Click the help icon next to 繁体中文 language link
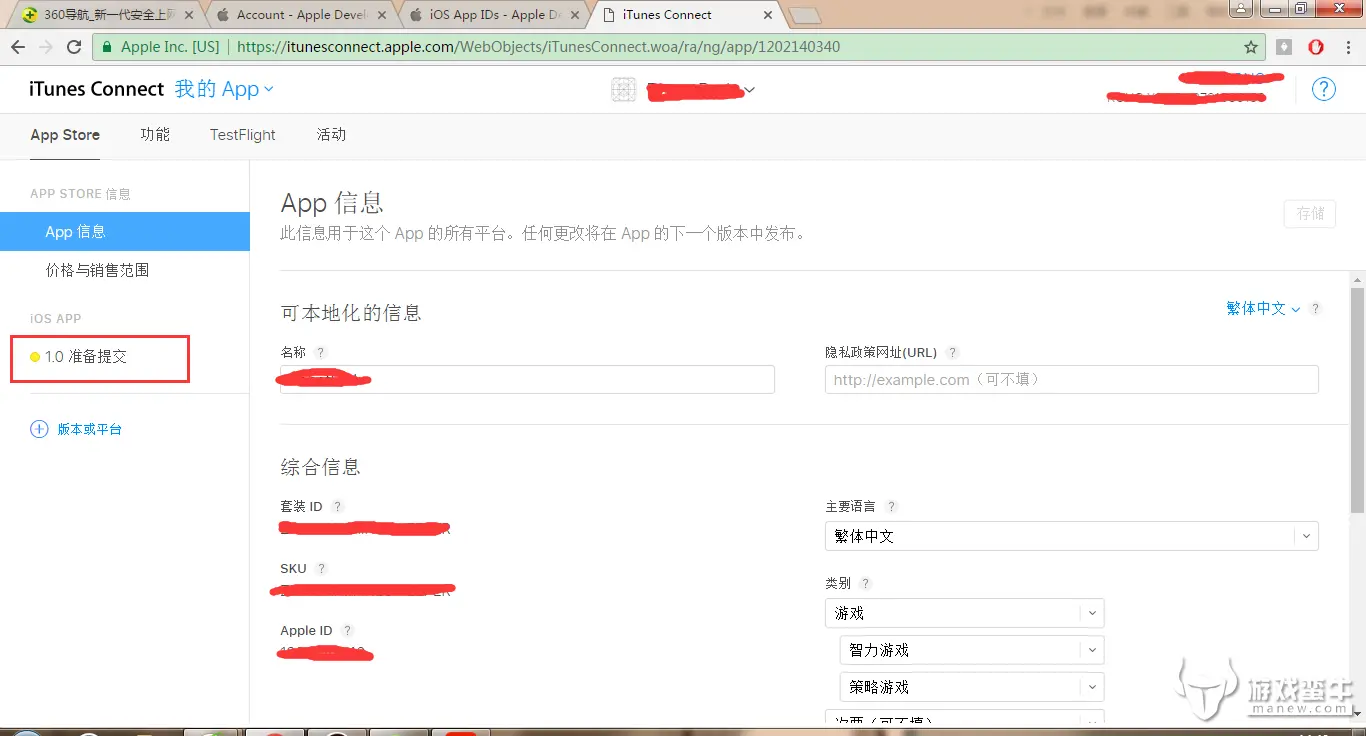This screenshot has width=1366, height=736. click(1316, 309)
